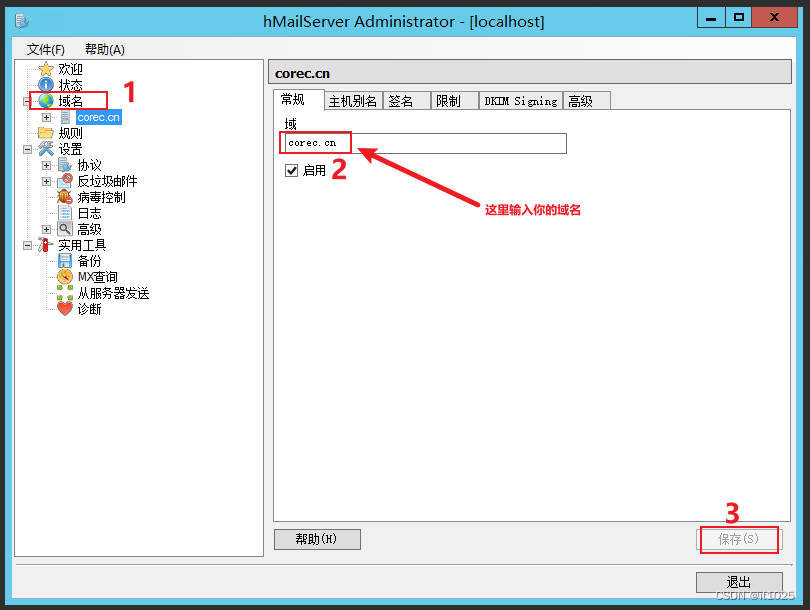810x610 pixels.
Task: Click the hMailServer app icon in title bar
Action: (21, 21)
